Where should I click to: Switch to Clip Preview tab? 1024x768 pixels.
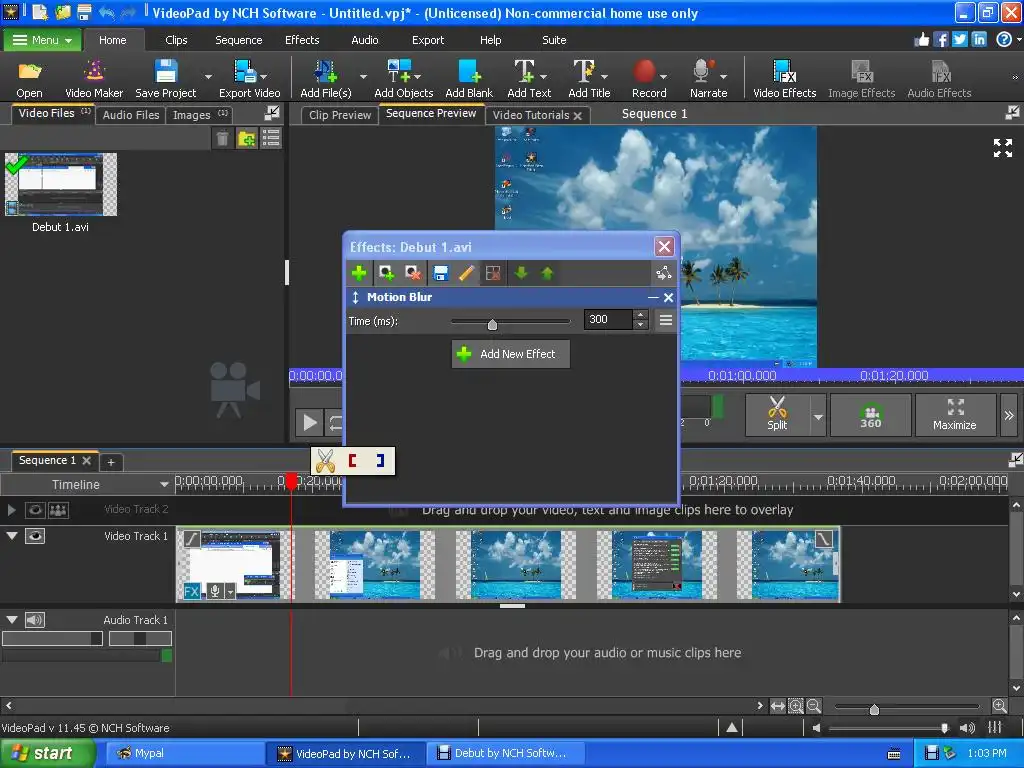(x=340, y=115)
